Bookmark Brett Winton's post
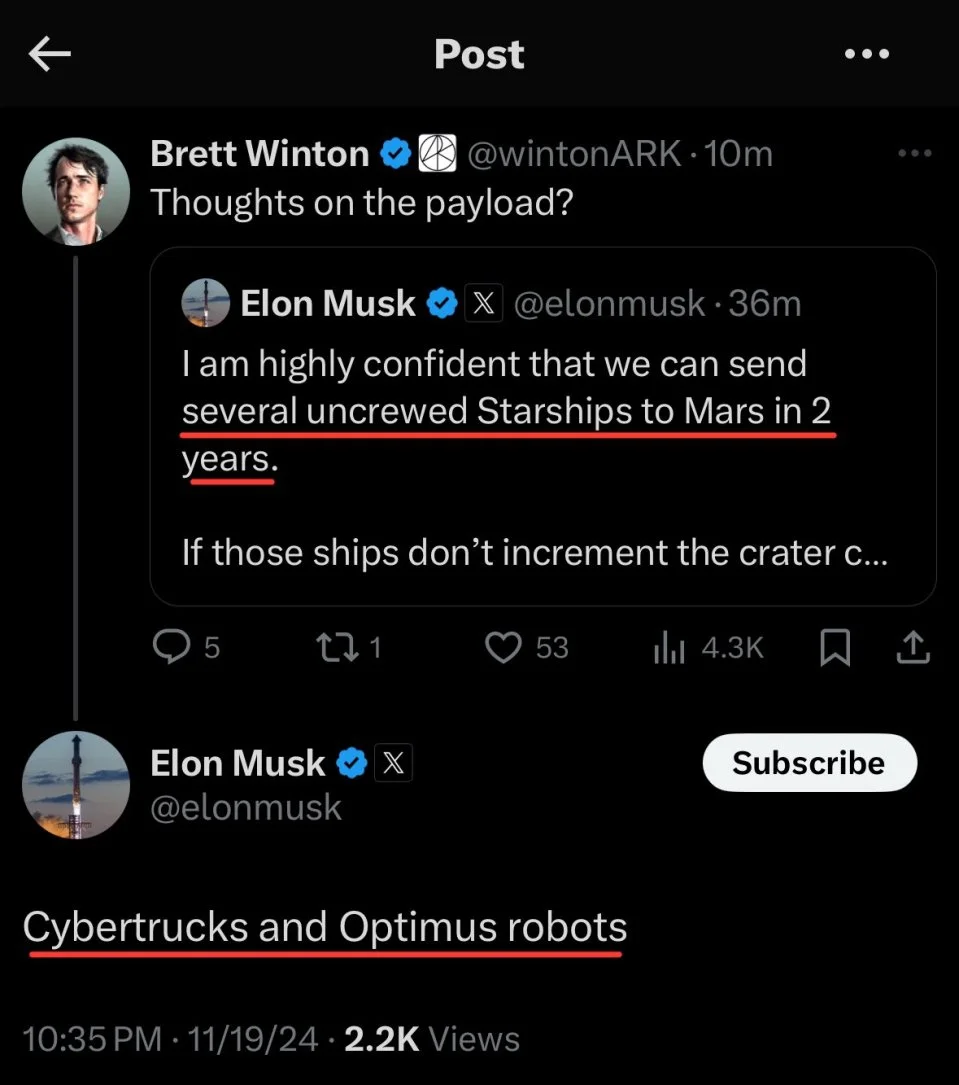 pyautogui.click(x=835, y=649)
